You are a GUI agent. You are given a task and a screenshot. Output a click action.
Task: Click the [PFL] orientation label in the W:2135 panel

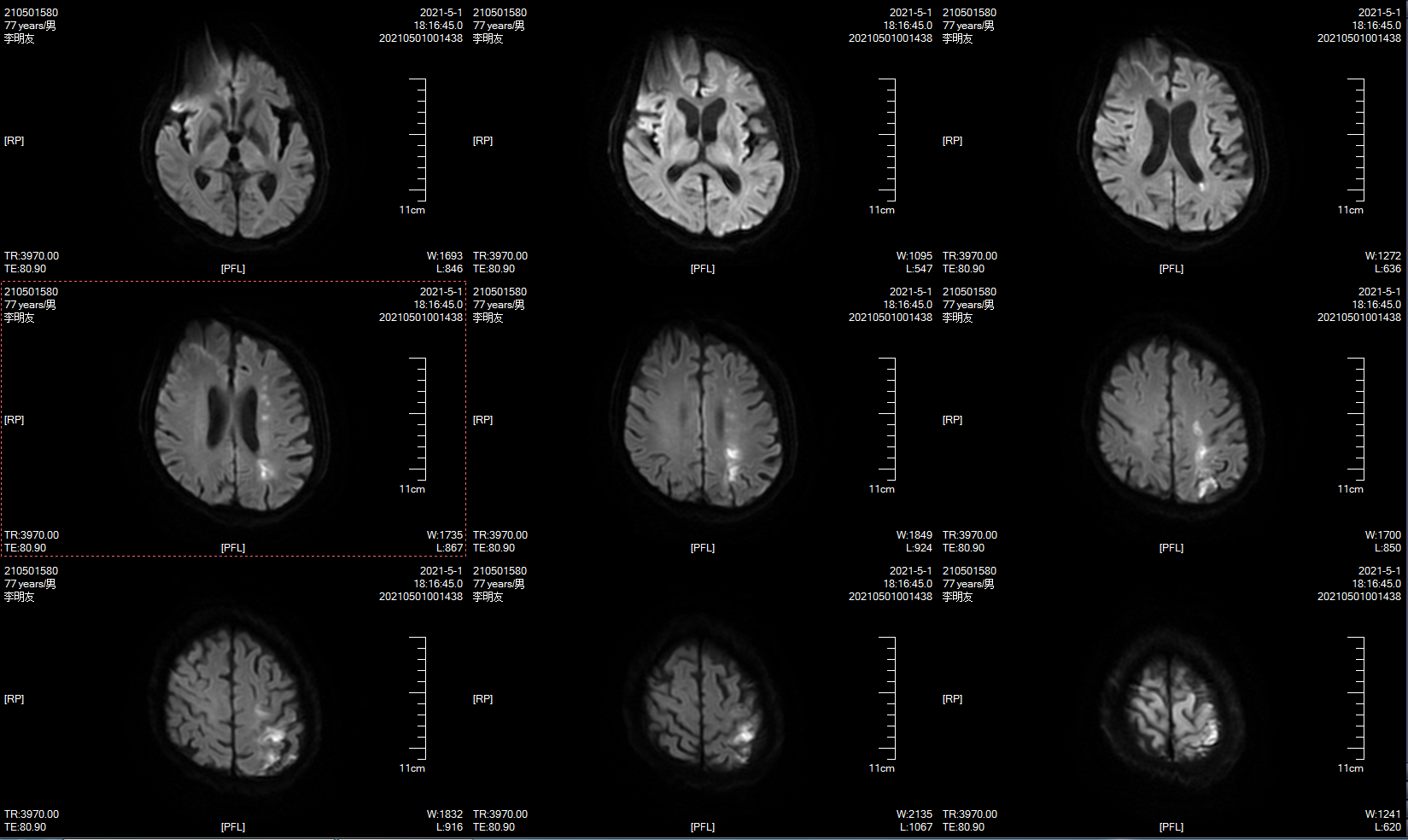click(702, 826)
